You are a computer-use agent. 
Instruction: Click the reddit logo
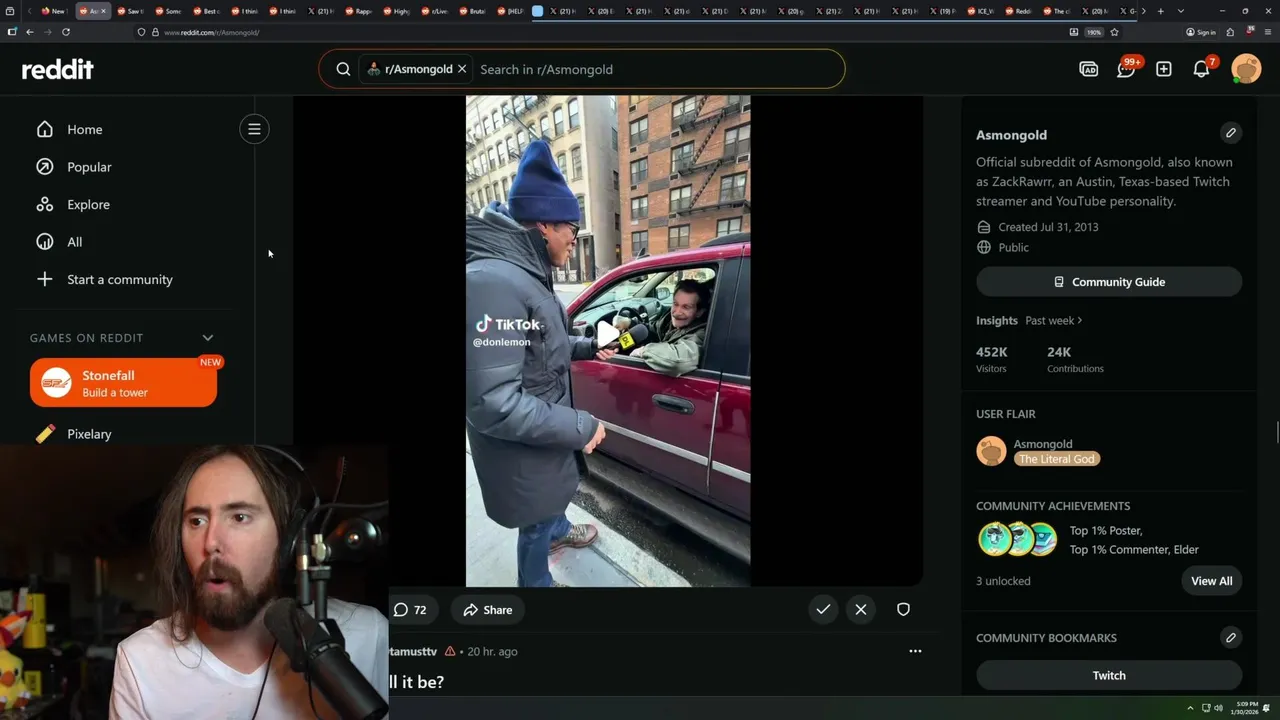[x=58, y=69]
